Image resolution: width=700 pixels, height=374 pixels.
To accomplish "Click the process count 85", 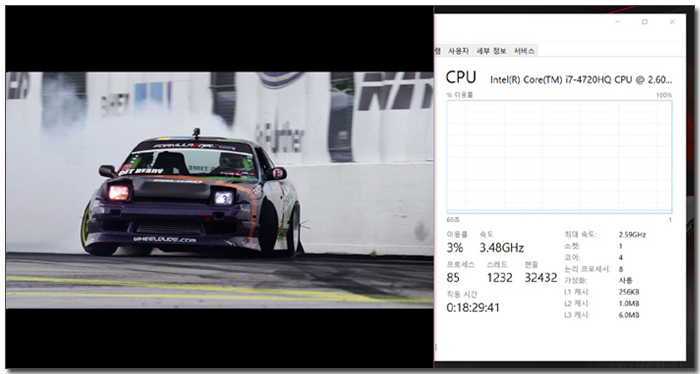I will point(453,278).
